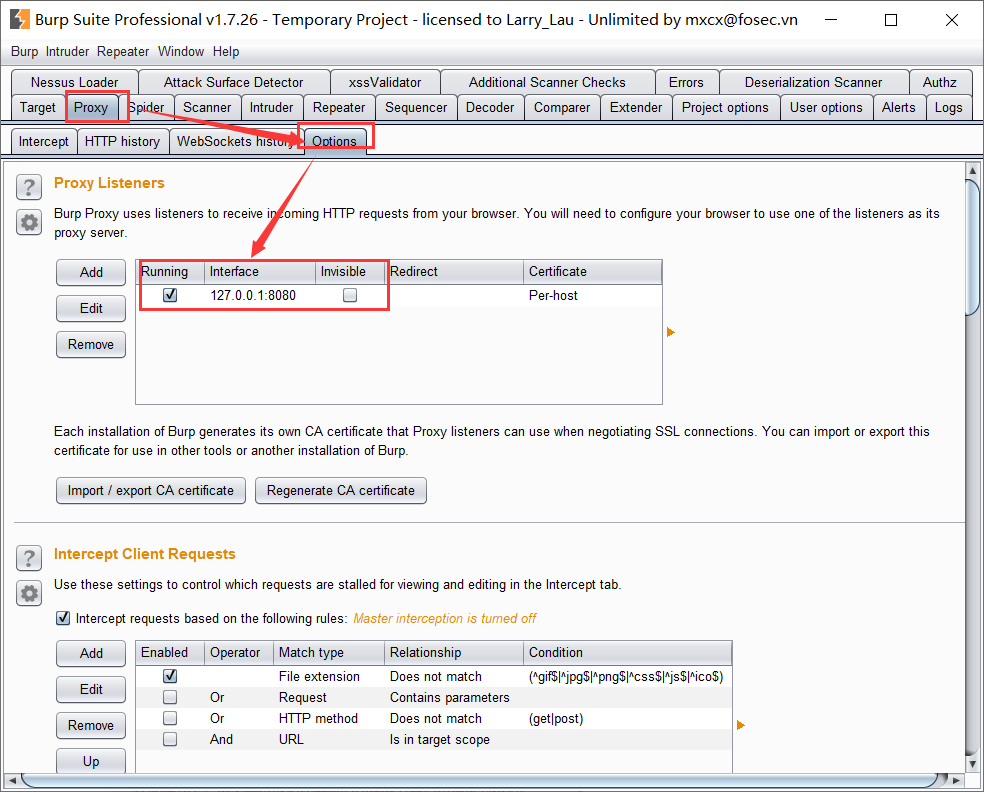This screenshot has height=792, width=984.
Task: Open the Logs tab
Action: click(948, 107)
